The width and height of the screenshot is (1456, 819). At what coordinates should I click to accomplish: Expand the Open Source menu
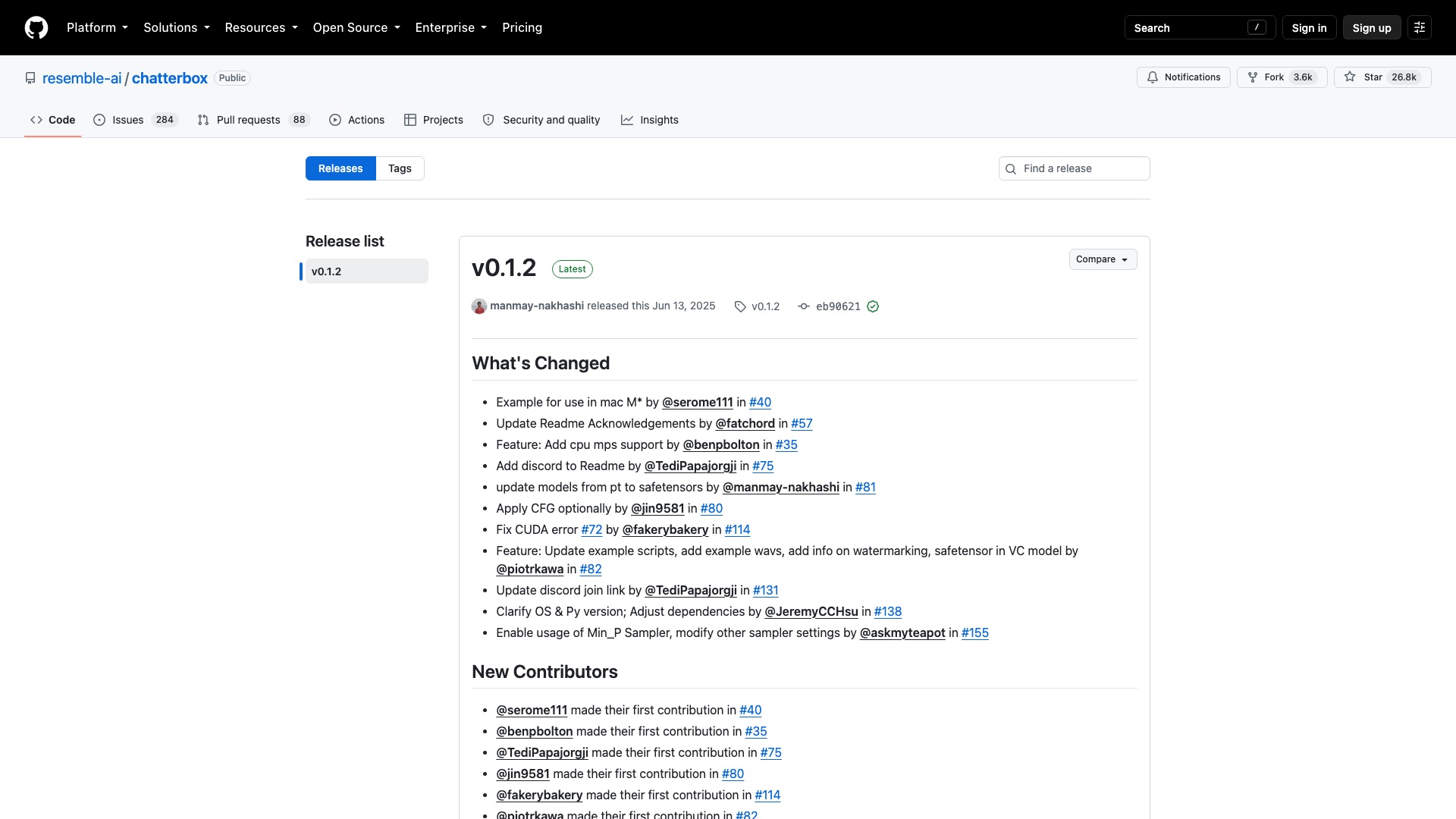[356, 27]
